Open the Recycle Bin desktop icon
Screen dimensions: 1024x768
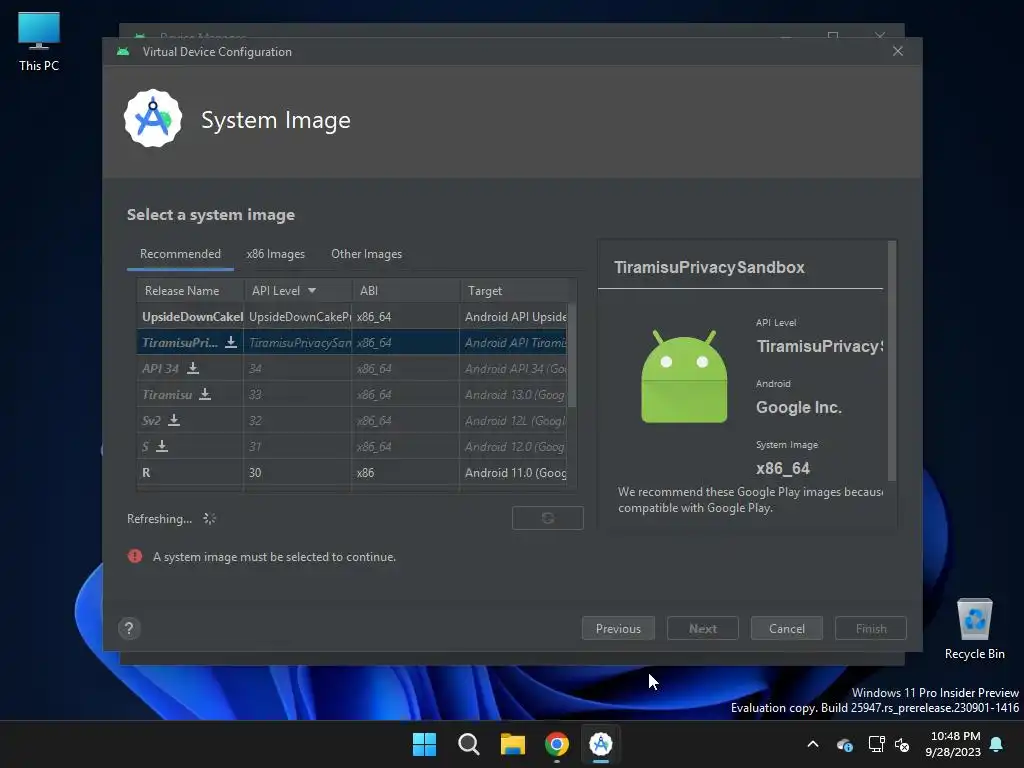974,629
